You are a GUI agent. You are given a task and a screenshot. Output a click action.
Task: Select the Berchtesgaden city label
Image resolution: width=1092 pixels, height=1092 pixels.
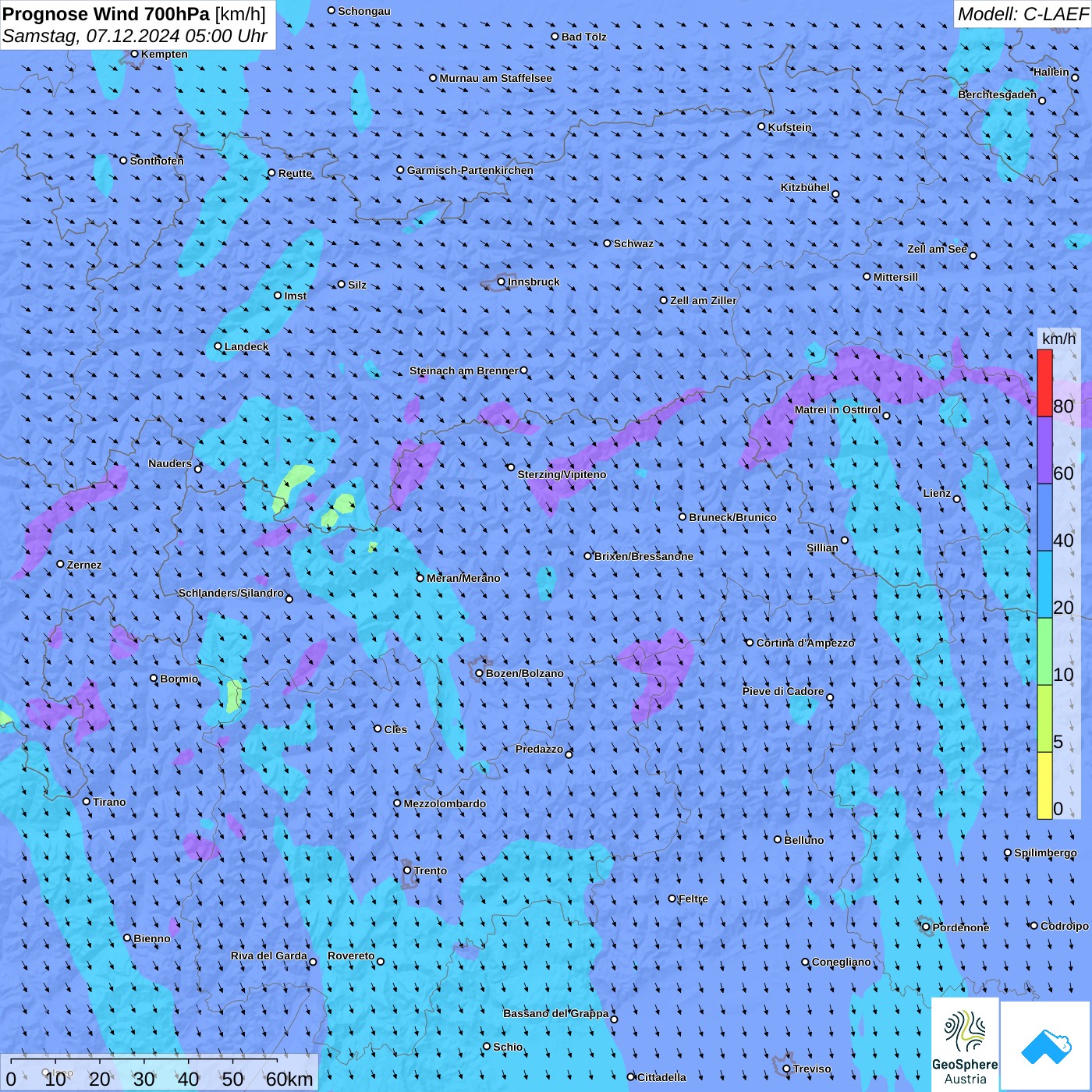[997, 94]
